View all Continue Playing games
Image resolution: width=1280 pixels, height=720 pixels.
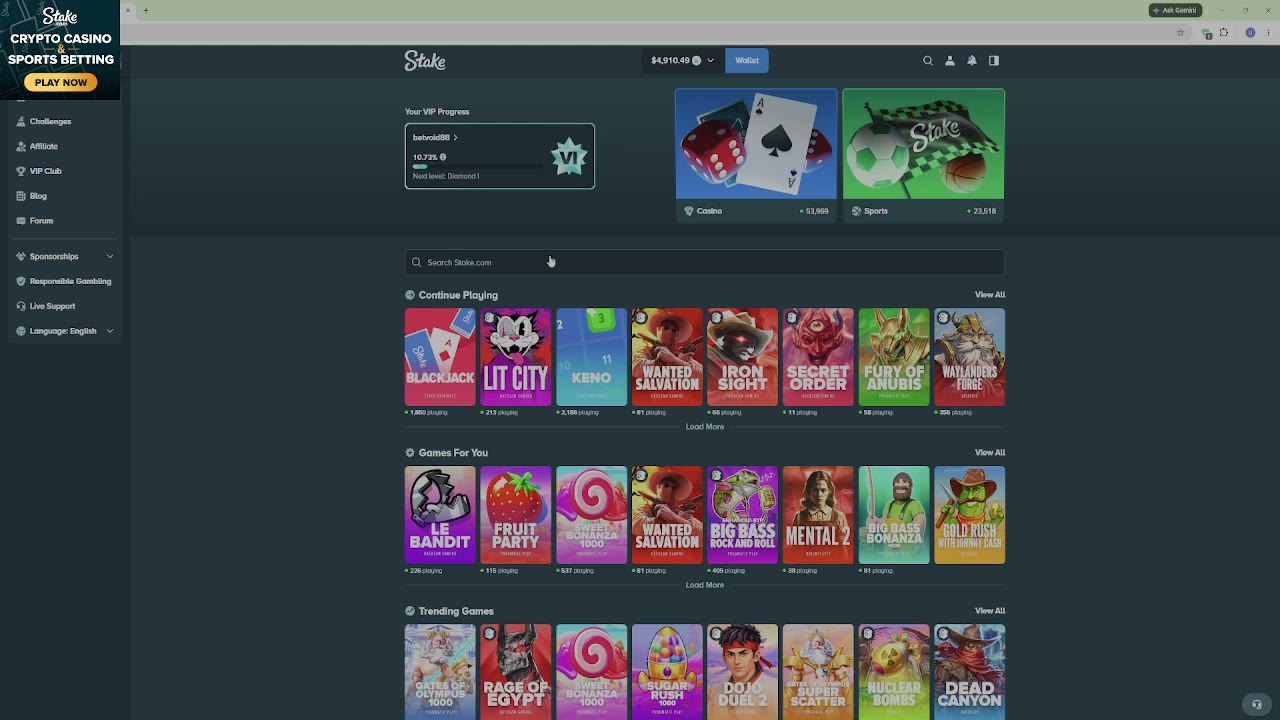tap(990, 295)
